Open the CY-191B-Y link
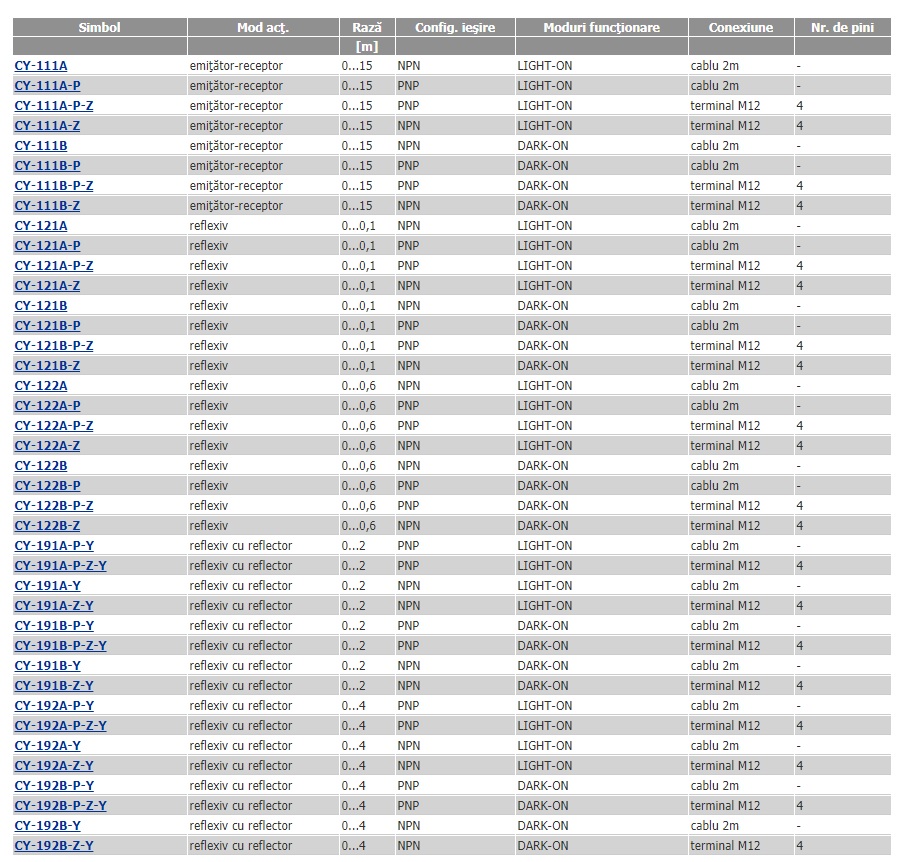 coord(47,666)
